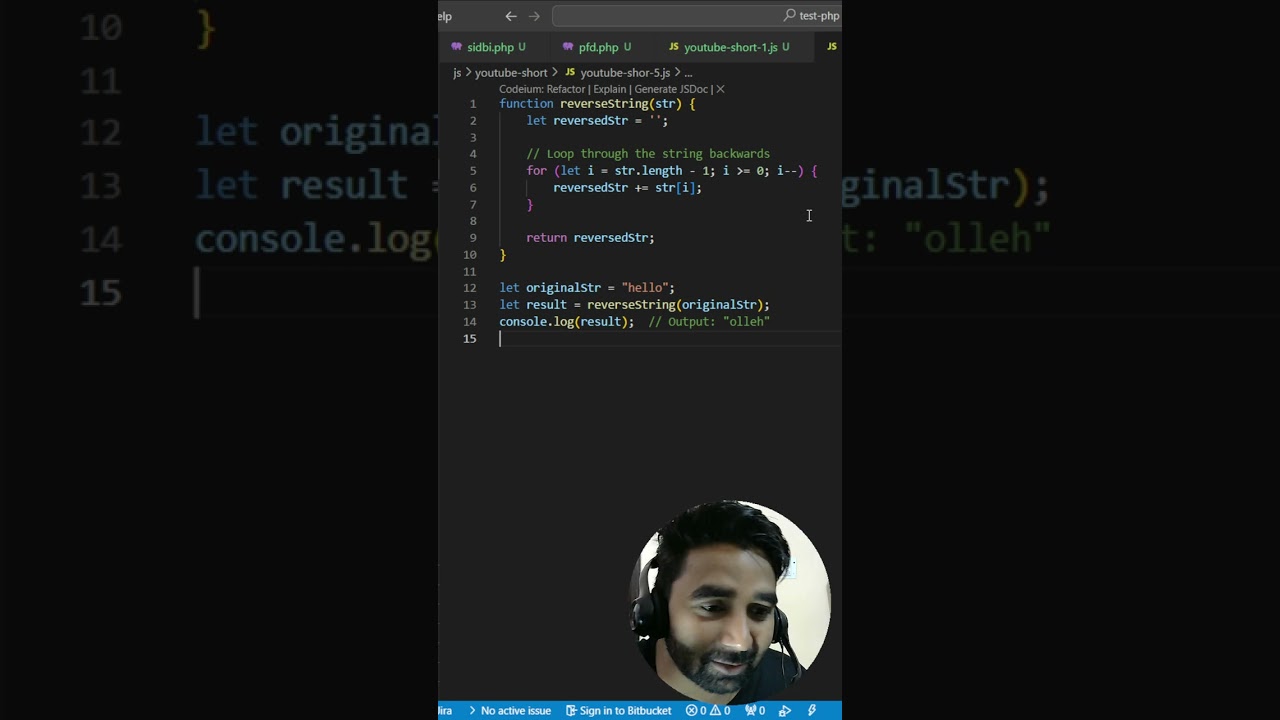Click the js breadcrumb folder
This screenshot has width=1280, height=720.
pos(457,73)
